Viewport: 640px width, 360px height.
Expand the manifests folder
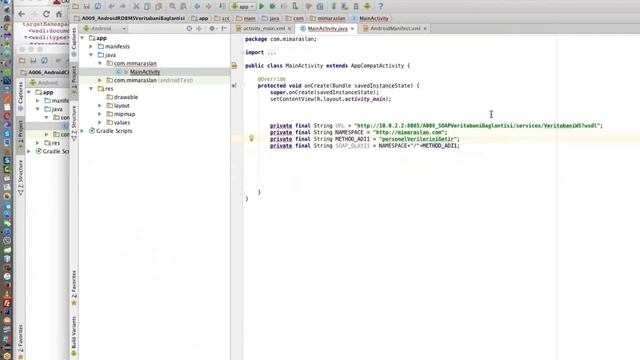click(91, 47)
